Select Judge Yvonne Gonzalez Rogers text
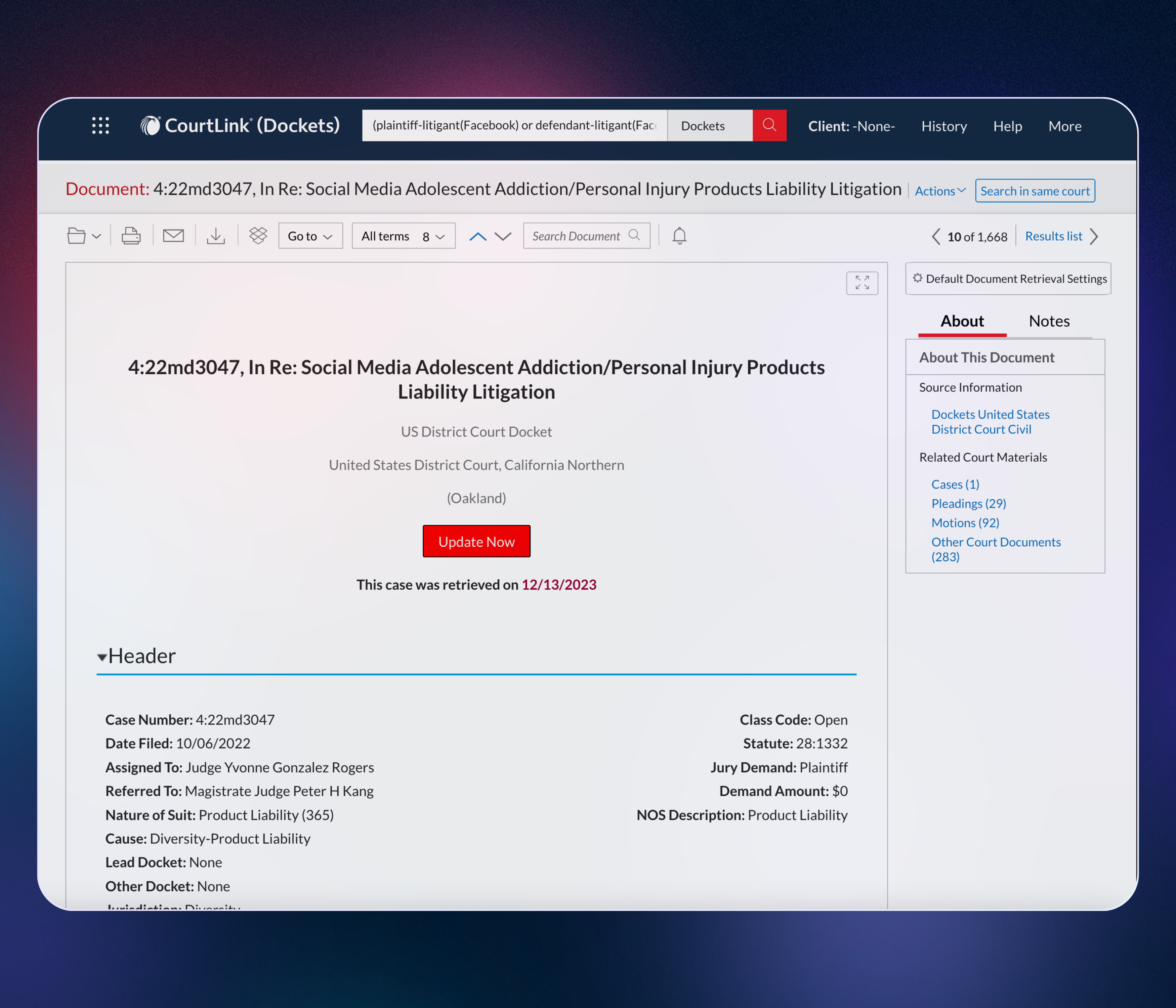Screen dimensions: 1176x1008 click(x=280, y=767)
